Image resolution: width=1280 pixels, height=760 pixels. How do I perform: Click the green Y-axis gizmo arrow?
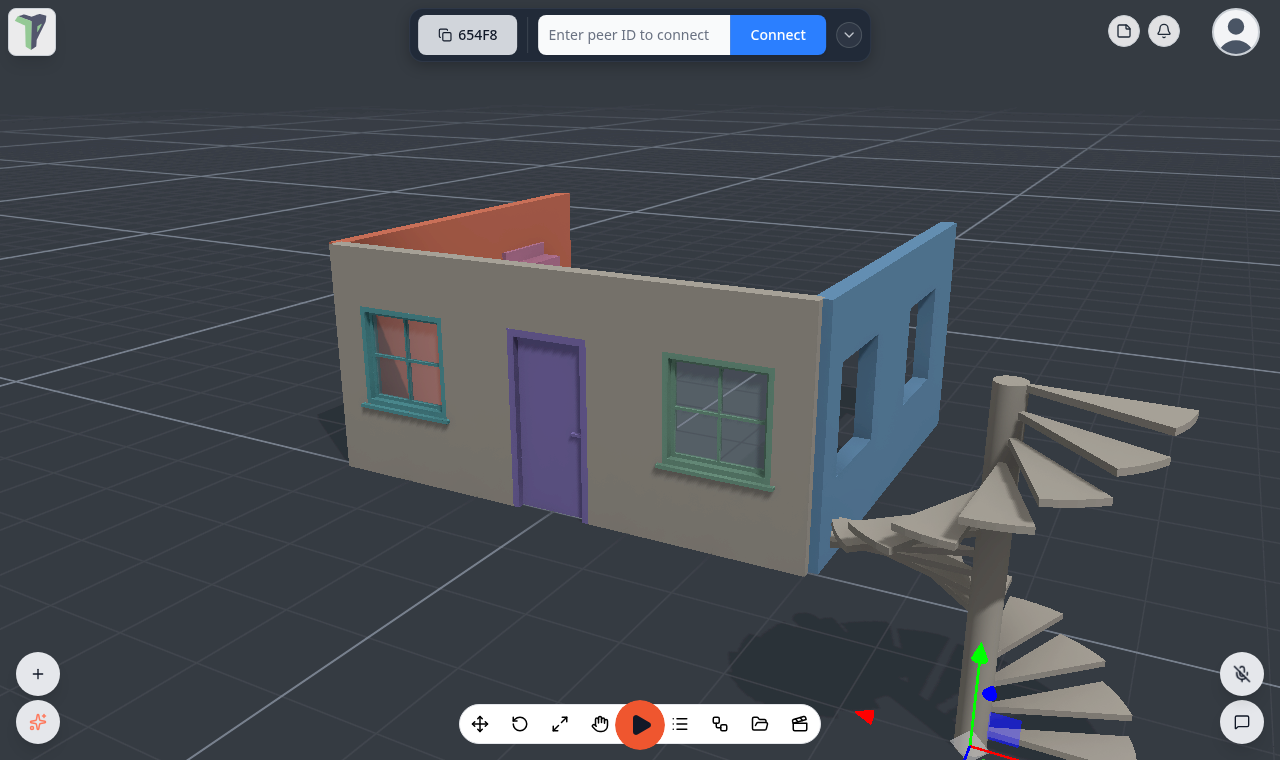[x=980, y=653]
